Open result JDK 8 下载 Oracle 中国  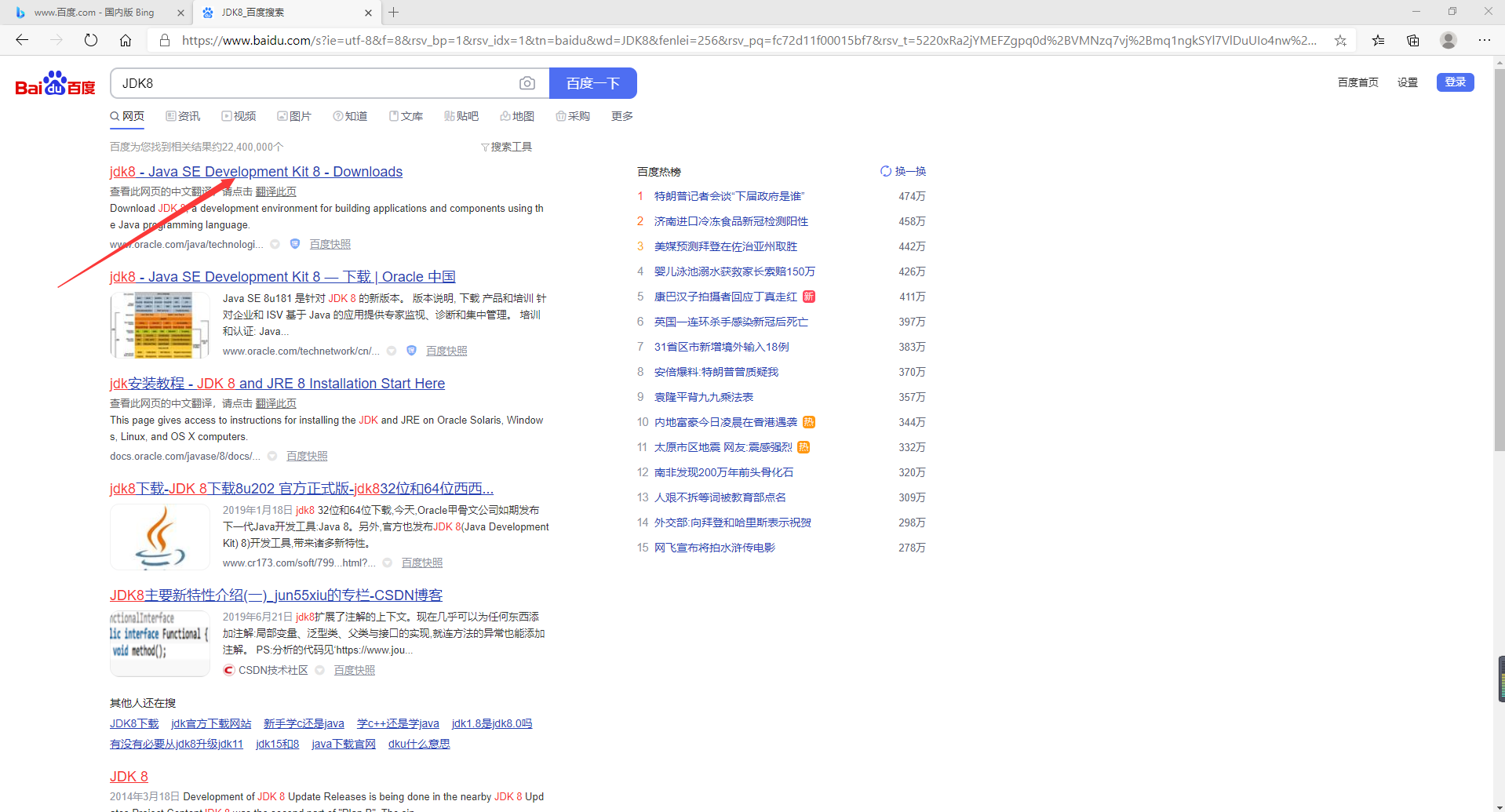[282, 277]
